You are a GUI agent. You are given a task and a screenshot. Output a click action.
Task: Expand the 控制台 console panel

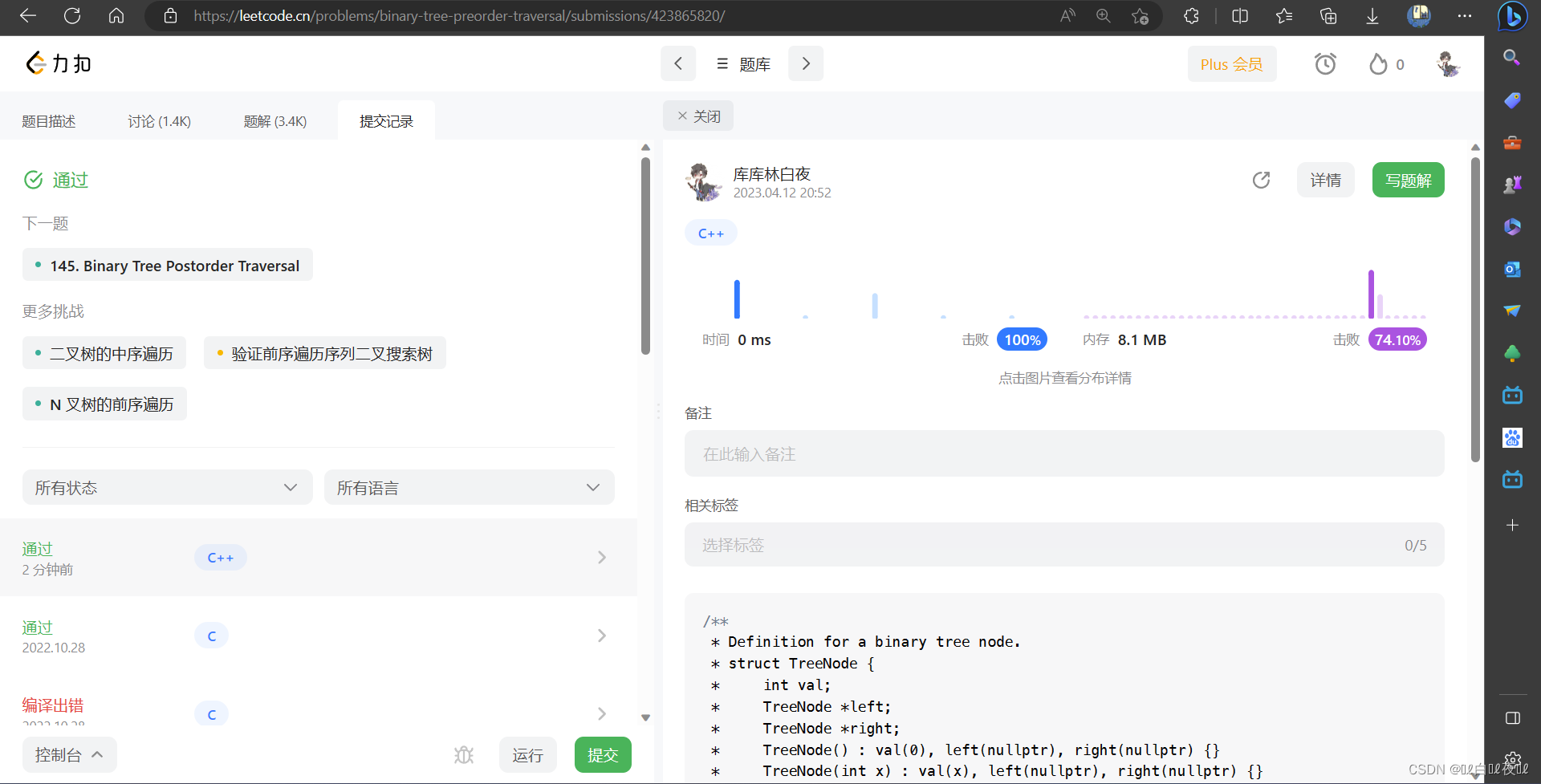pyautogui.click(x=70, y=755)
